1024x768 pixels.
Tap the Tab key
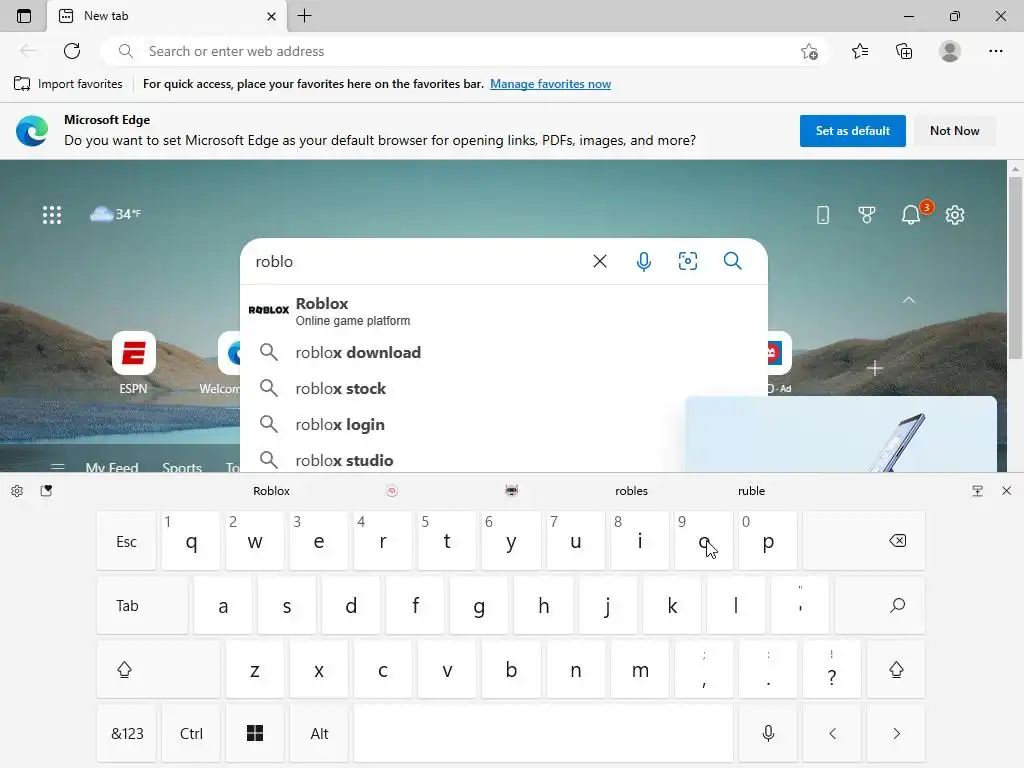(x=142, y=605)
